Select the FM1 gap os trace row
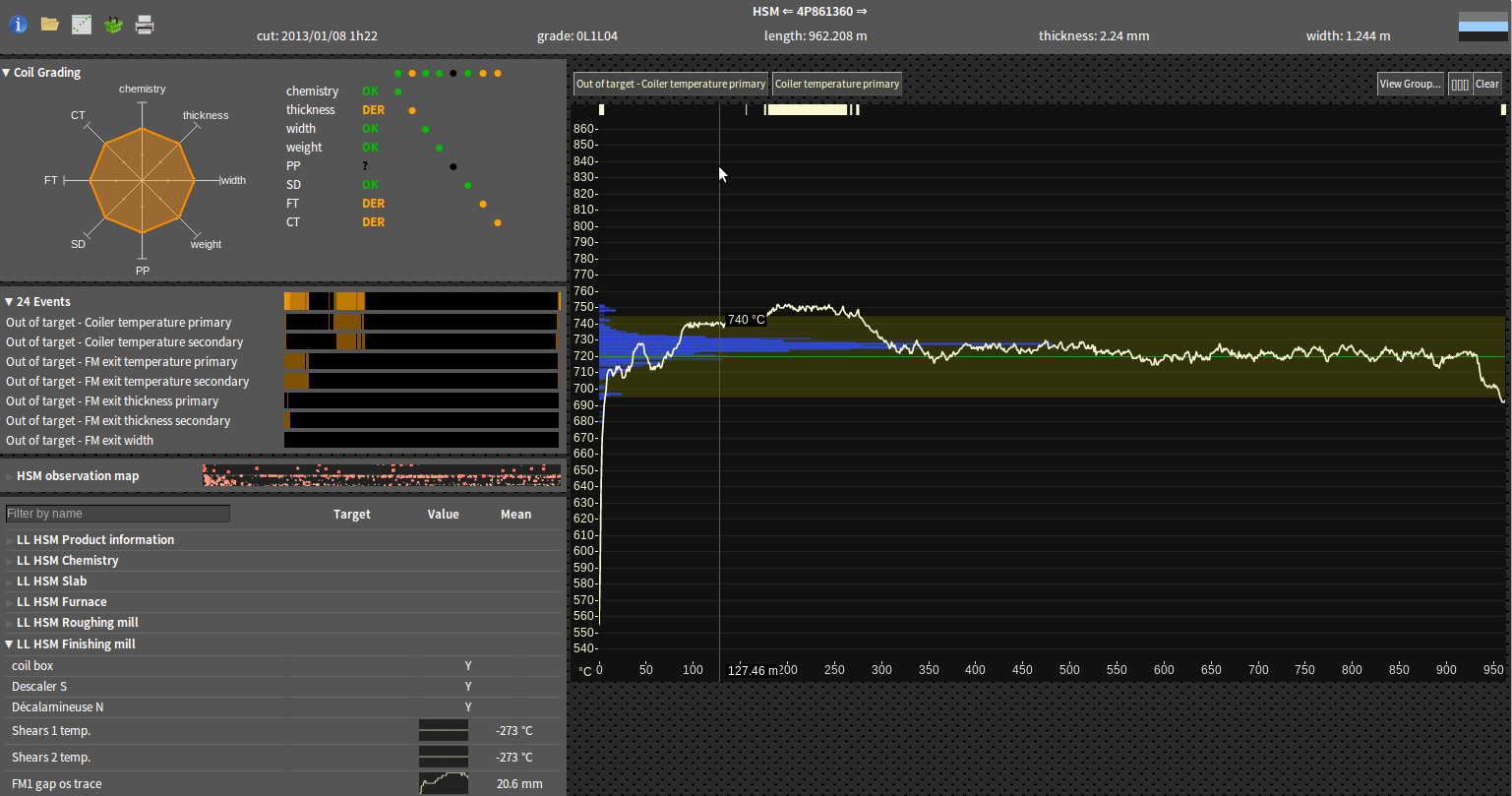This screenshot has width=1512, height=796. coord(281,783)
